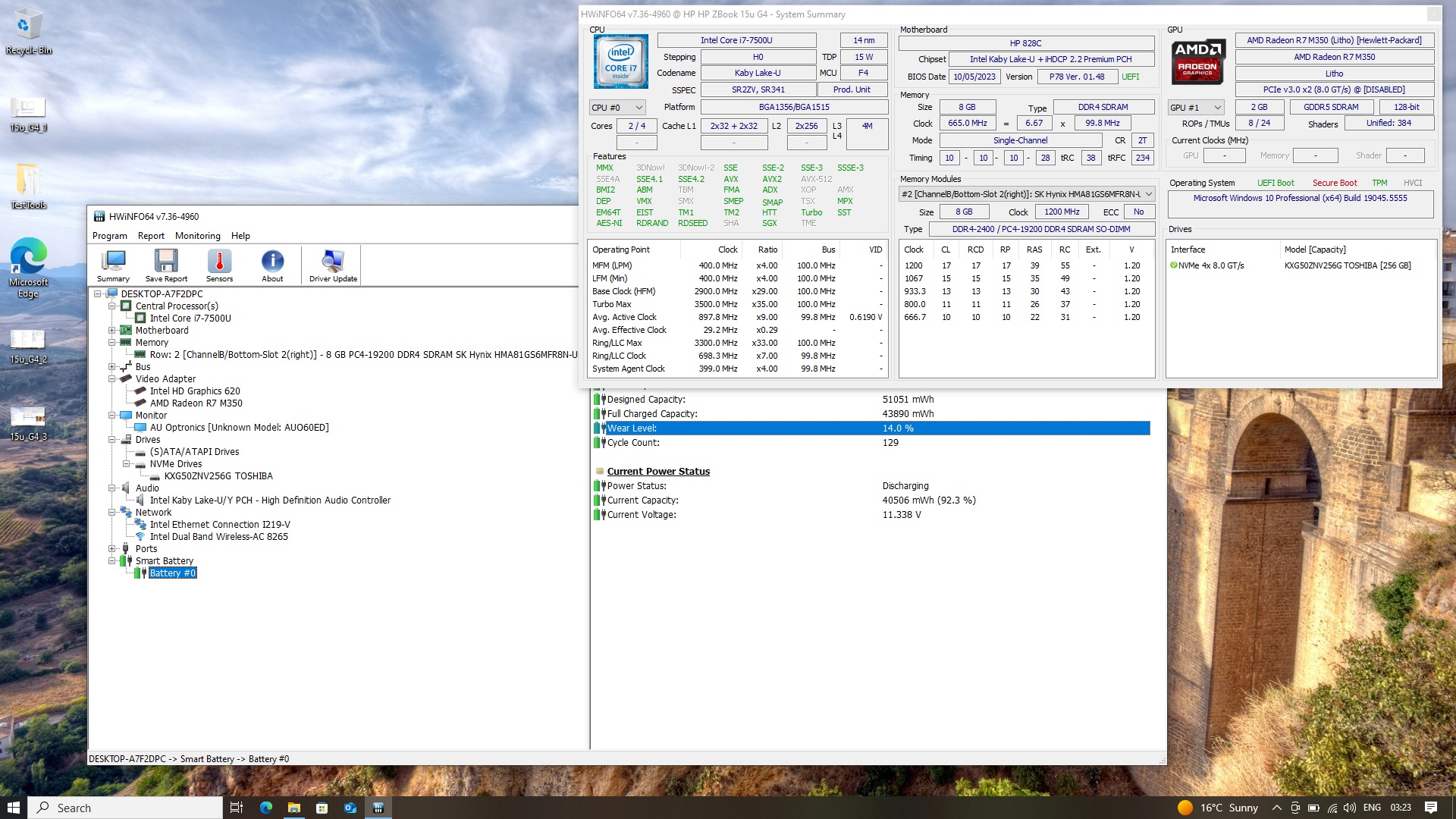1456x819 pixels.
Task: Select the TestTools folder on desktop
Action: pyautogui.click(x=28, y=187)
